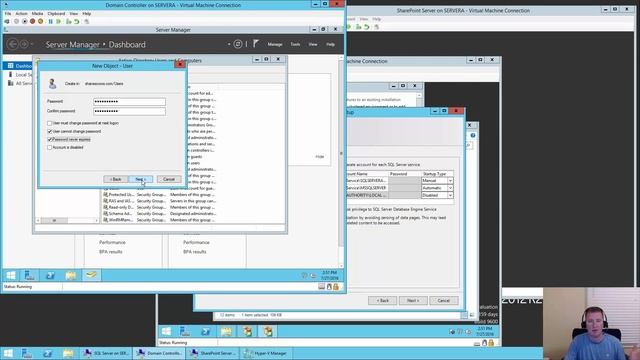The width and height of the screenshot is (640, 360).
Task: Click Back in the SQL Server setup wizard
Action: click(x=382, y=301)
